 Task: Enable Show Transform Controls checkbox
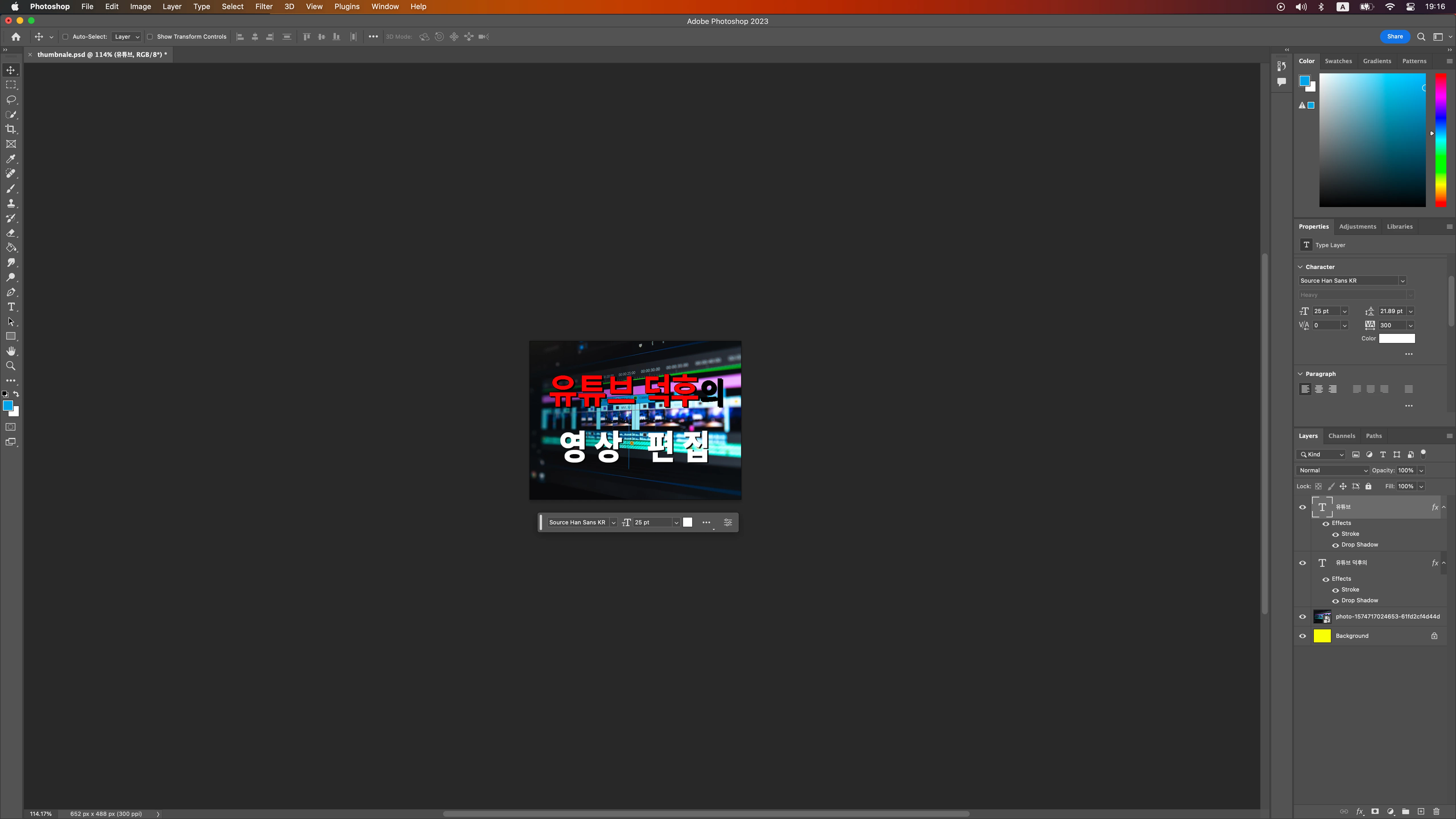pyautogui.click(x=150, y=37)
